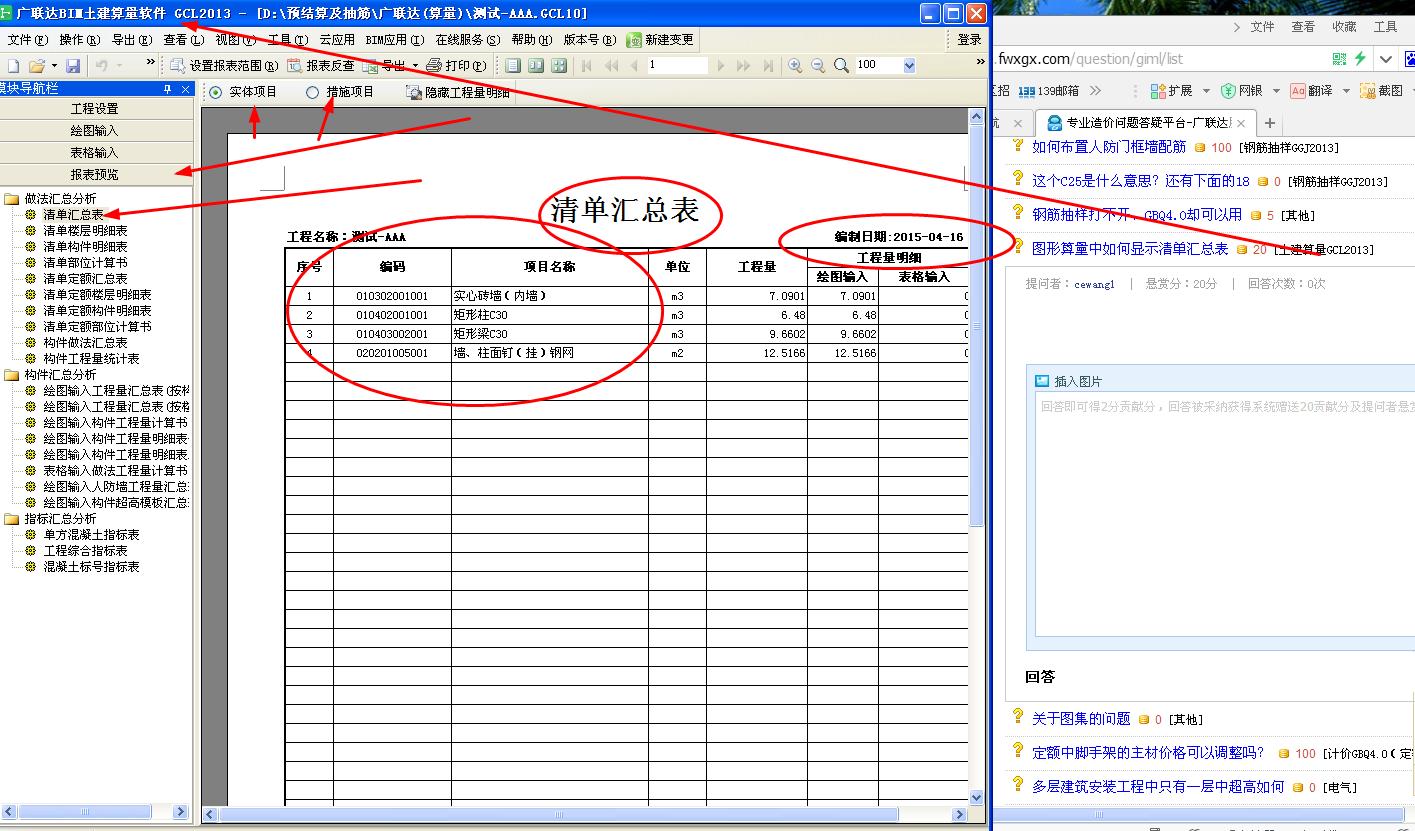Collapse the 构件汇总分析 tree folder
This screenshot has width=1415, height=831.
point(12,375)
